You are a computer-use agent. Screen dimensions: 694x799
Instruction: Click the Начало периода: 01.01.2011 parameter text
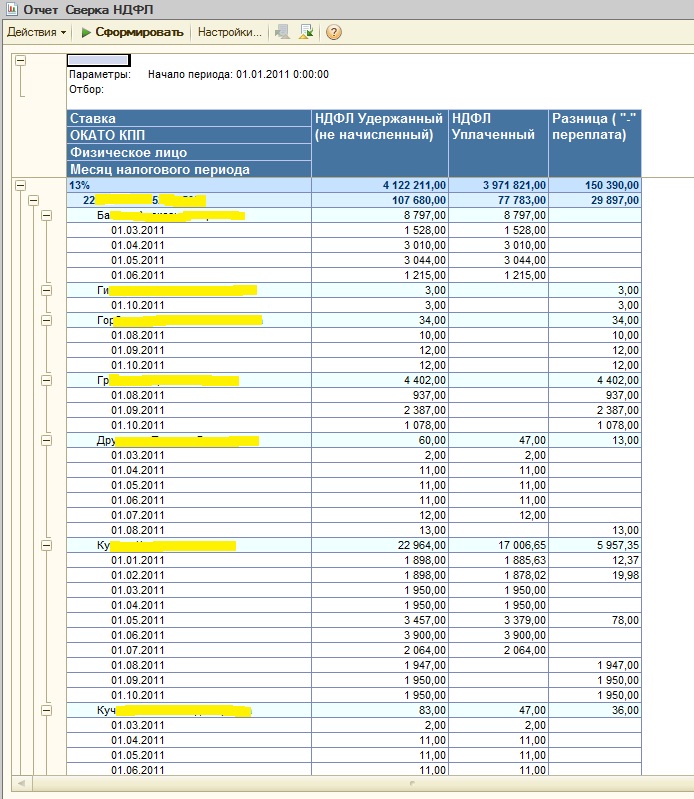[x=238, y=74]
